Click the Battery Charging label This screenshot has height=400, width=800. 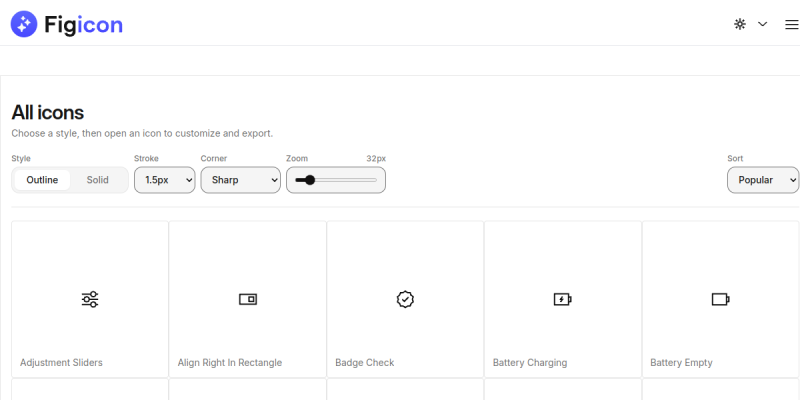coord(530,363)
